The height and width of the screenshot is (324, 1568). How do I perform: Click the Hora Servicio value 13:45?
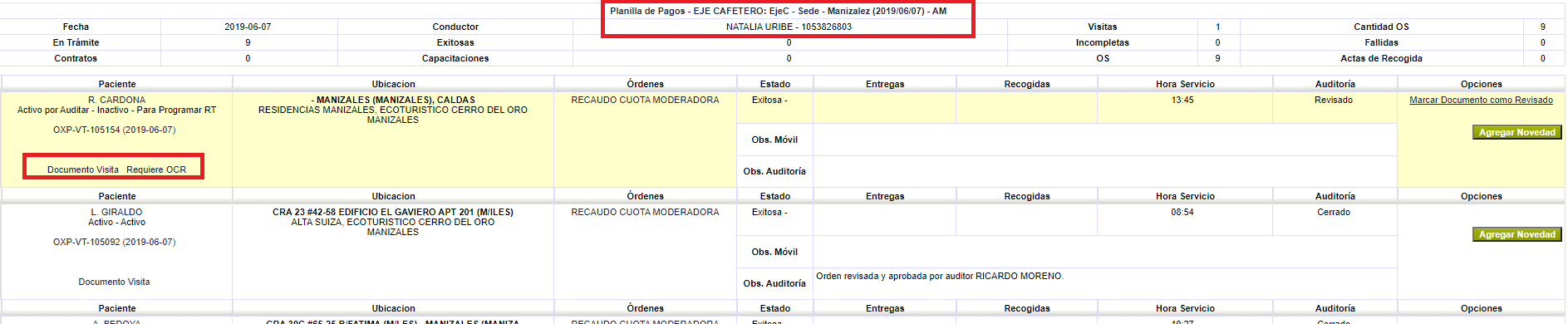[x=1182, y=100]
